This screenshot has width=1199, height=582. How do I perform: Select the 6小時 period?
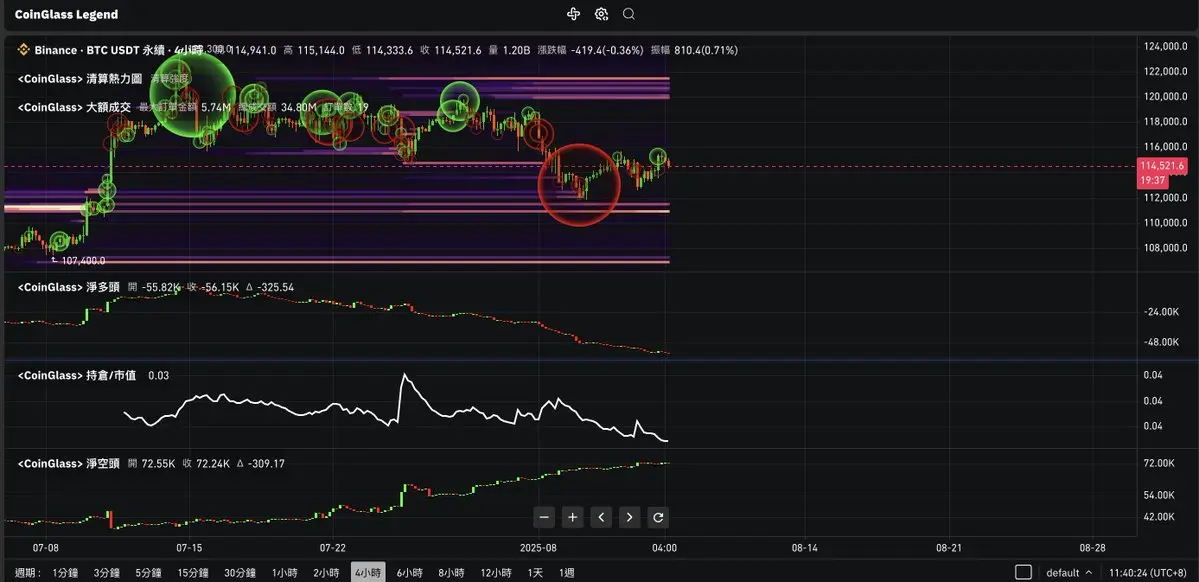click(409, 572)
